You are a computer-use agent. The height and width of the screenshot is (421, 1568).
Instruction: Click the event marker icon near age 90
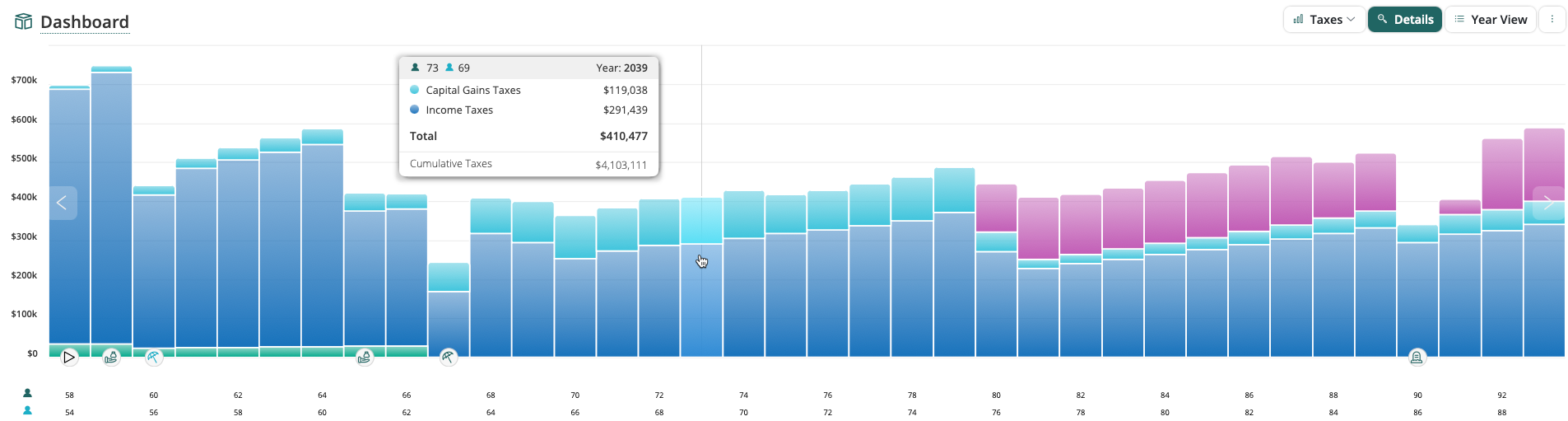(1417, 357)
